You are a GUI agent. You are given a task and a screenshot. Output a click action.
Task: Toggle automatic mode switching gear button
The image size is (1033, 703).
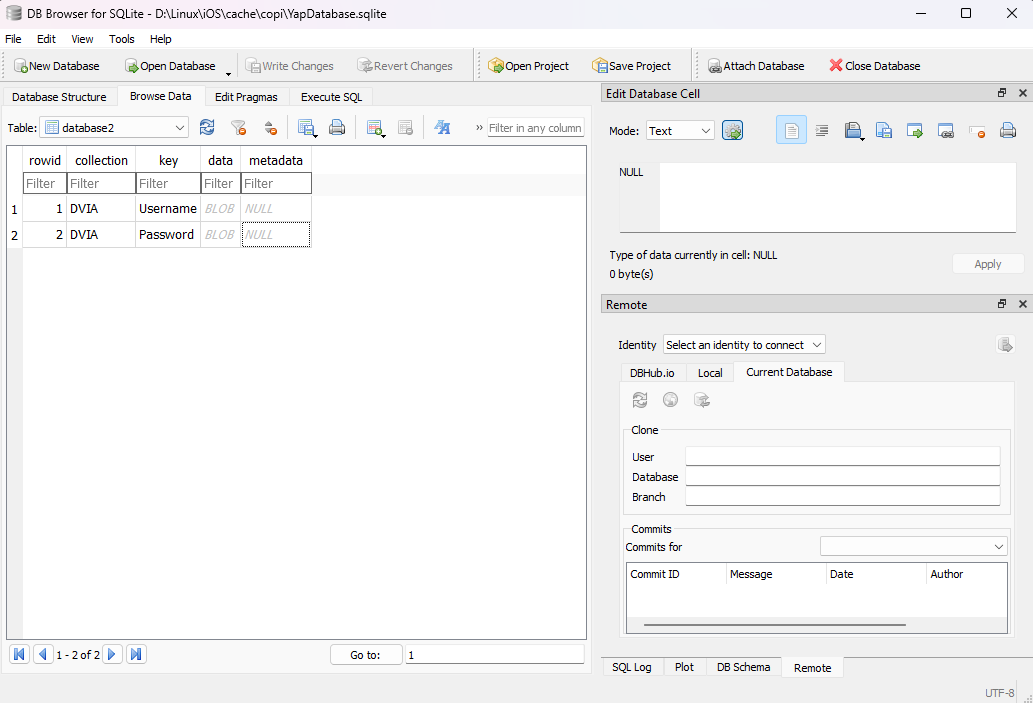point(732,130)
